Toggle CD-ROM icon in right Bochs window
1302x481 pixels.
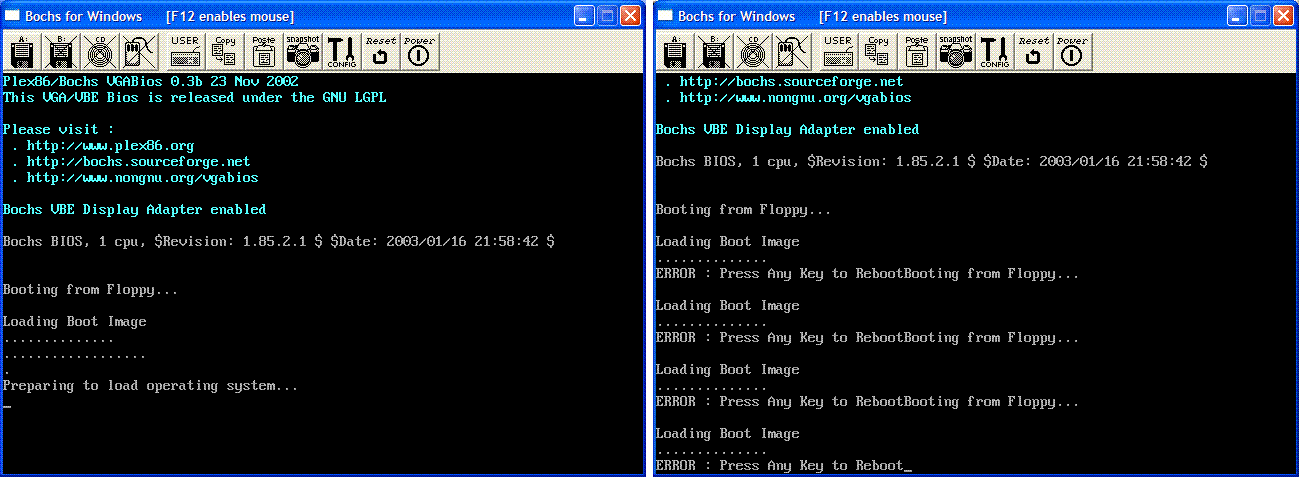(x=751, y=51)
